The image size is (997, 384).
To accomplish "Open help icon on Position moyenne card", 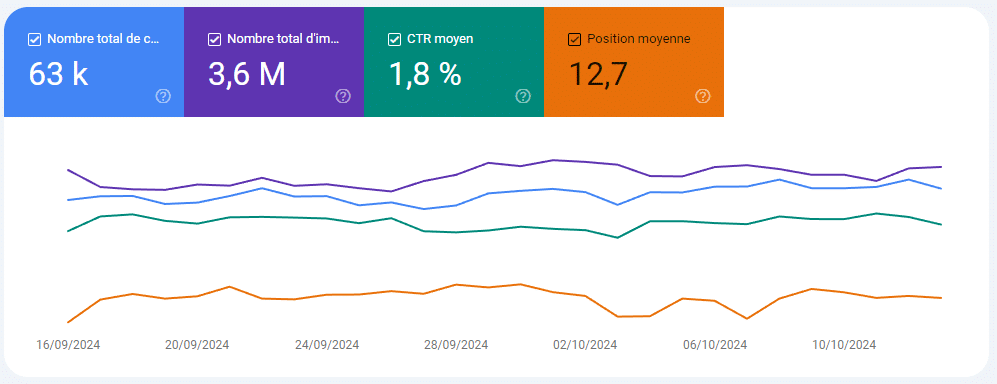I will coord(703,96).
